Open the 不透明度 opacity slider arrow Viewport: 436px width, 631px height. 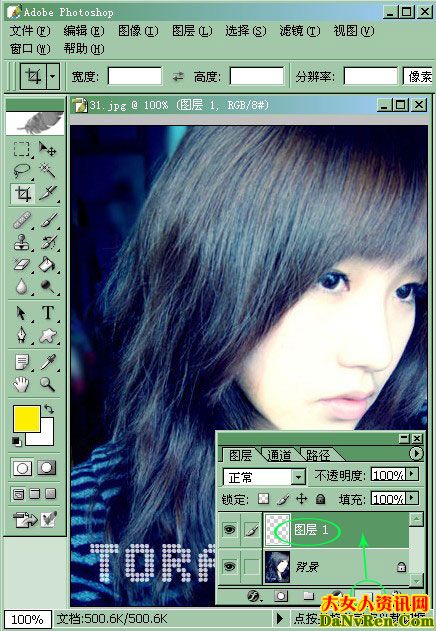point(412,474)
